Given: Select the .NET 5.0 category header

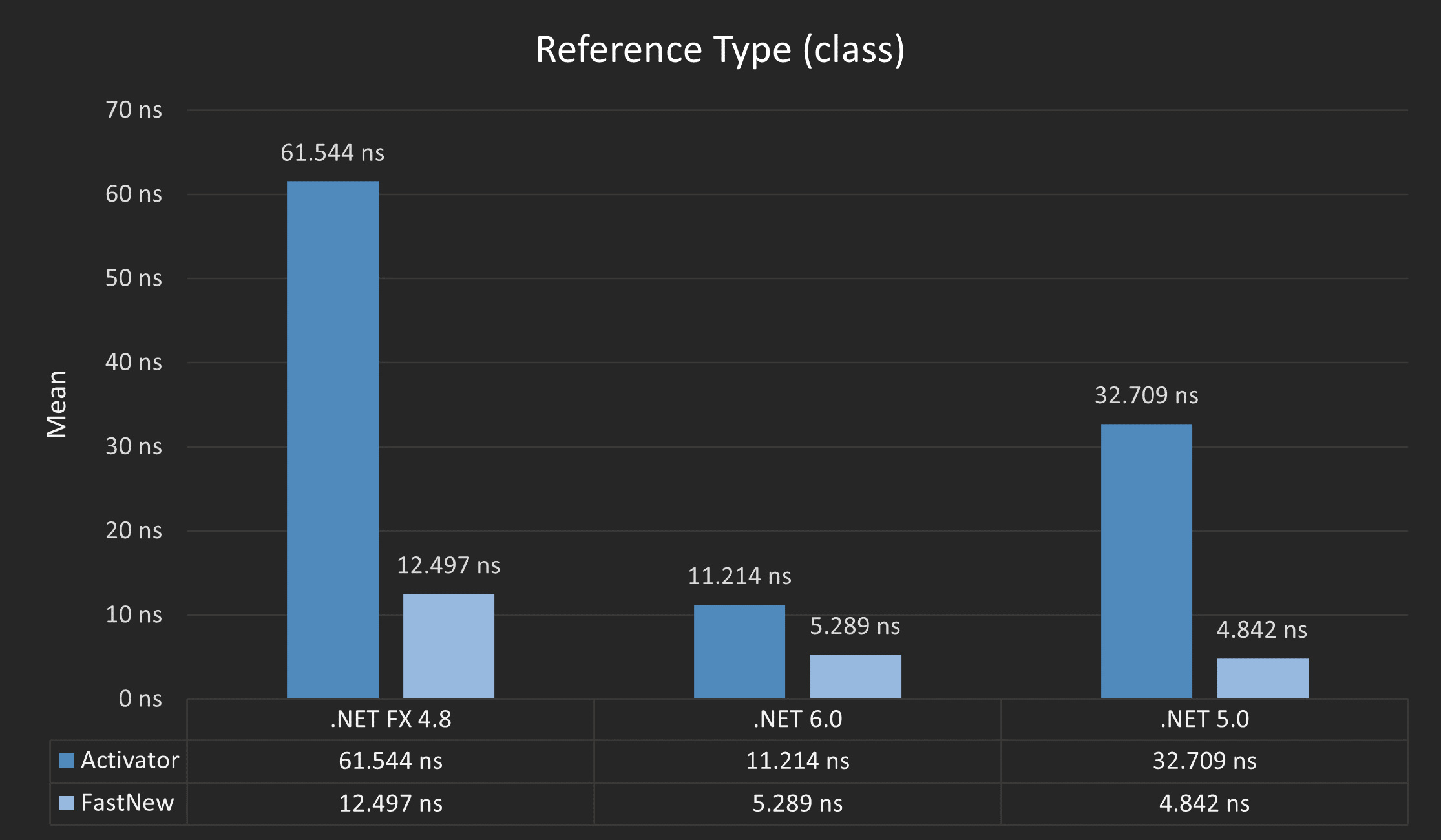Looking at the screenshot, I should click(x=1204, y=719).
